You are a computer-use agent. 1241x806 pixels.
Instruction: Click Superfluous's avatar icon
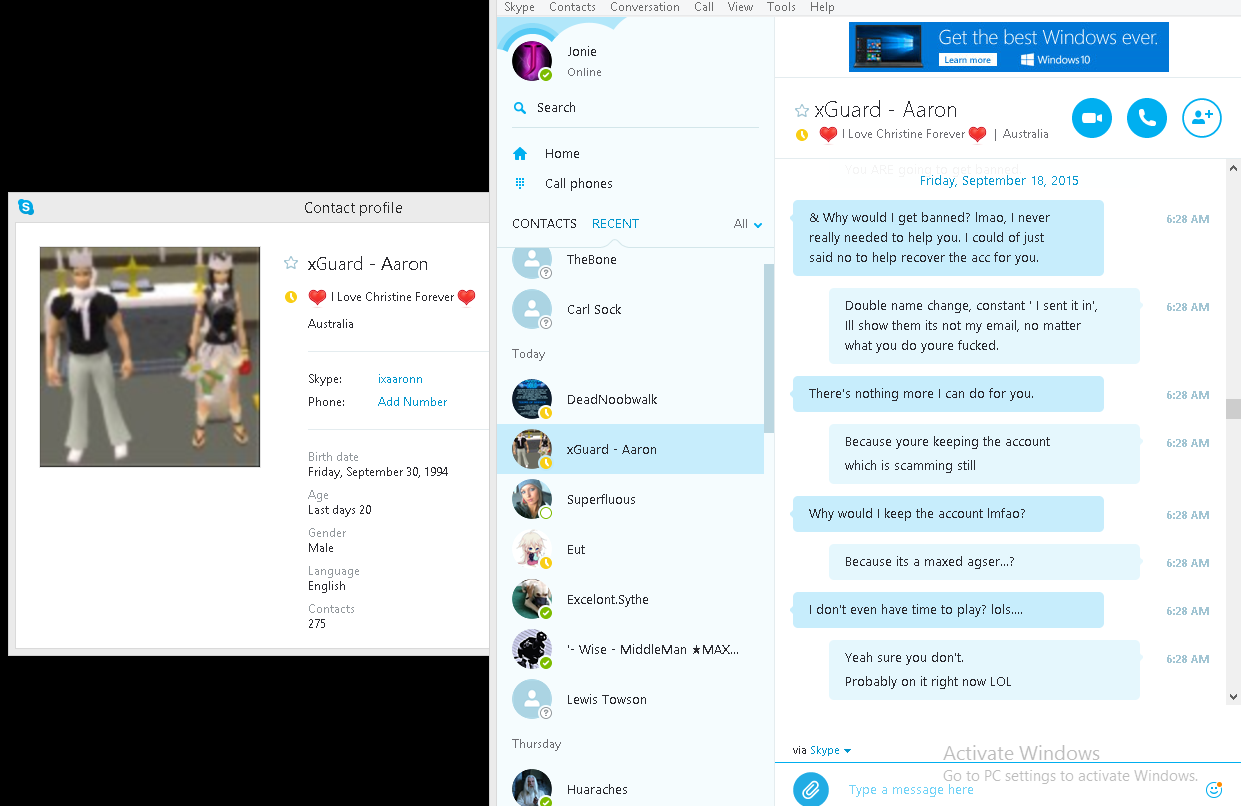pyautogui.click(x=531, y=499)
